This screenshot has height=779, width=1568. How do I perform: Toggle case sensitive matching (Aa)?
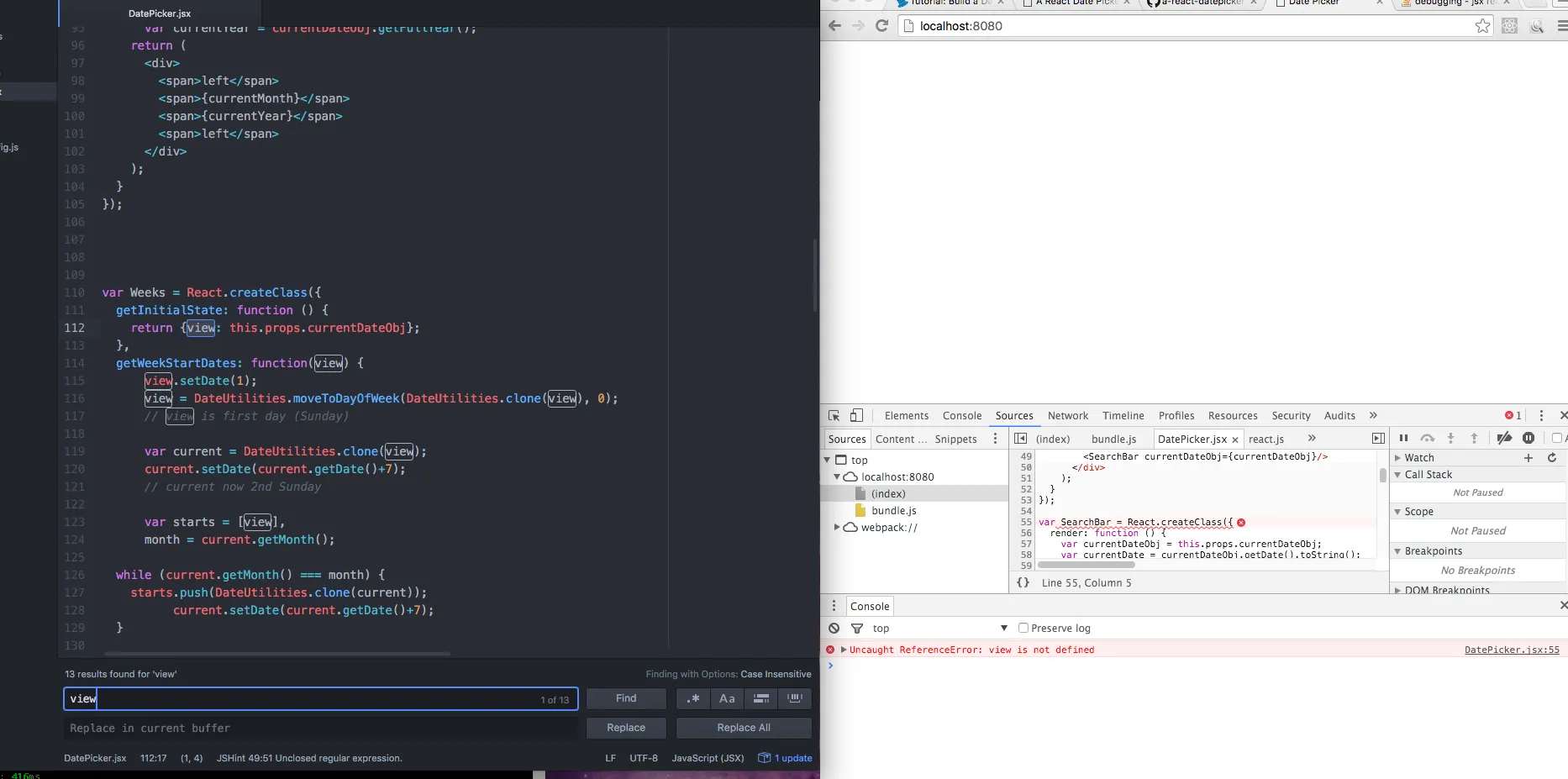[727, 698]
